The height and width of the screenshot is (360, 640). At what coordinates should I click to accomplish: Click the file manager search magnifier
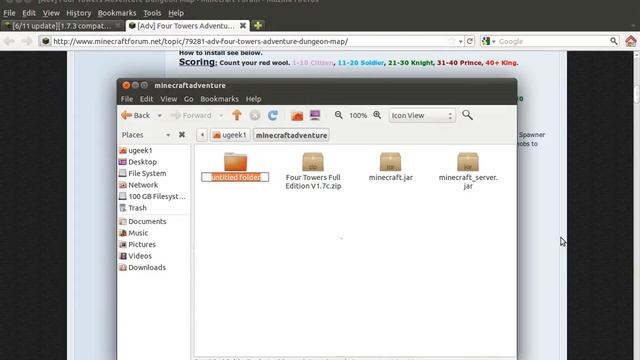pyautogui.click(x=467, y=115)
